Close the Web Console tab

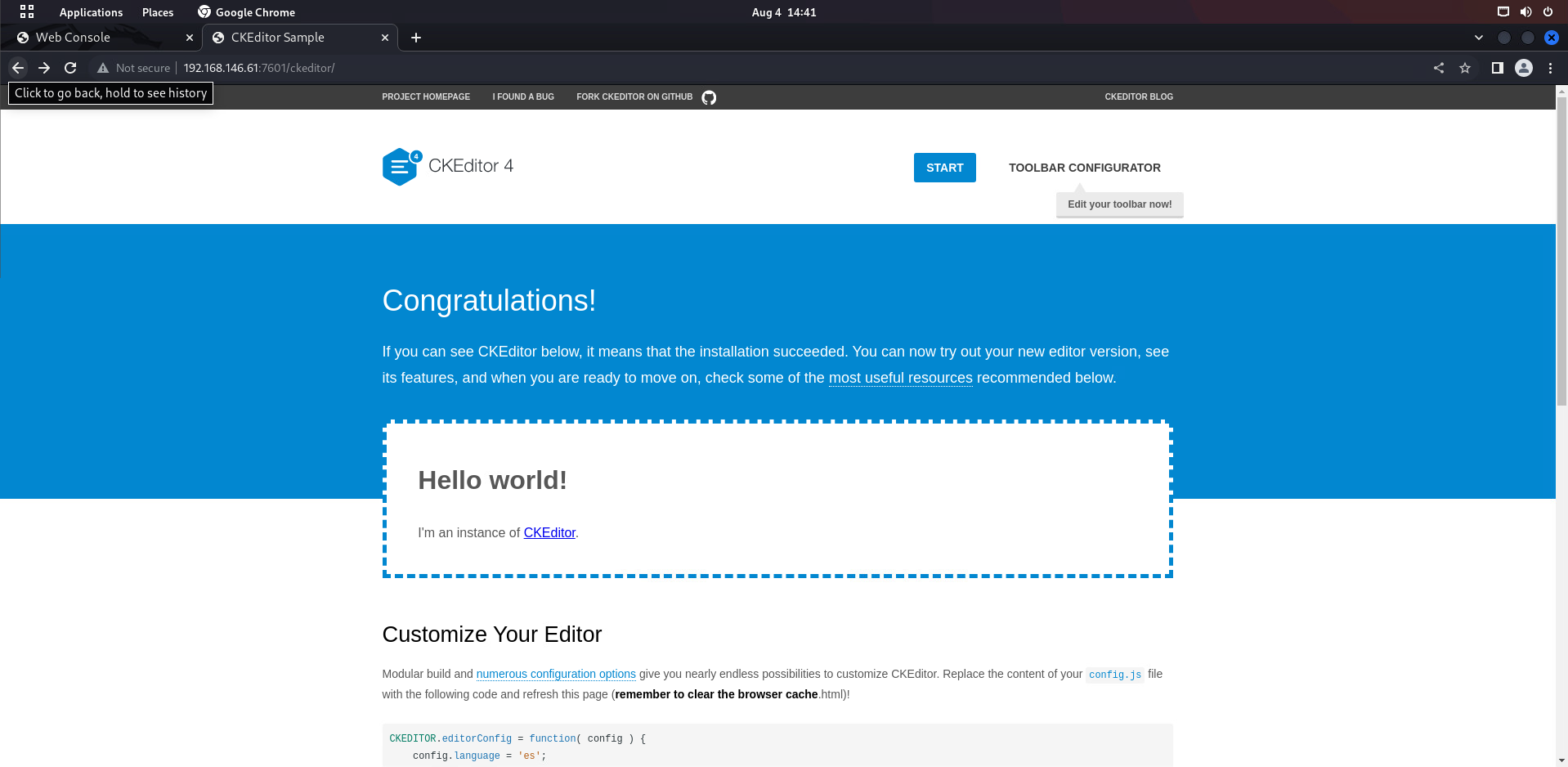tap(190, 38)
